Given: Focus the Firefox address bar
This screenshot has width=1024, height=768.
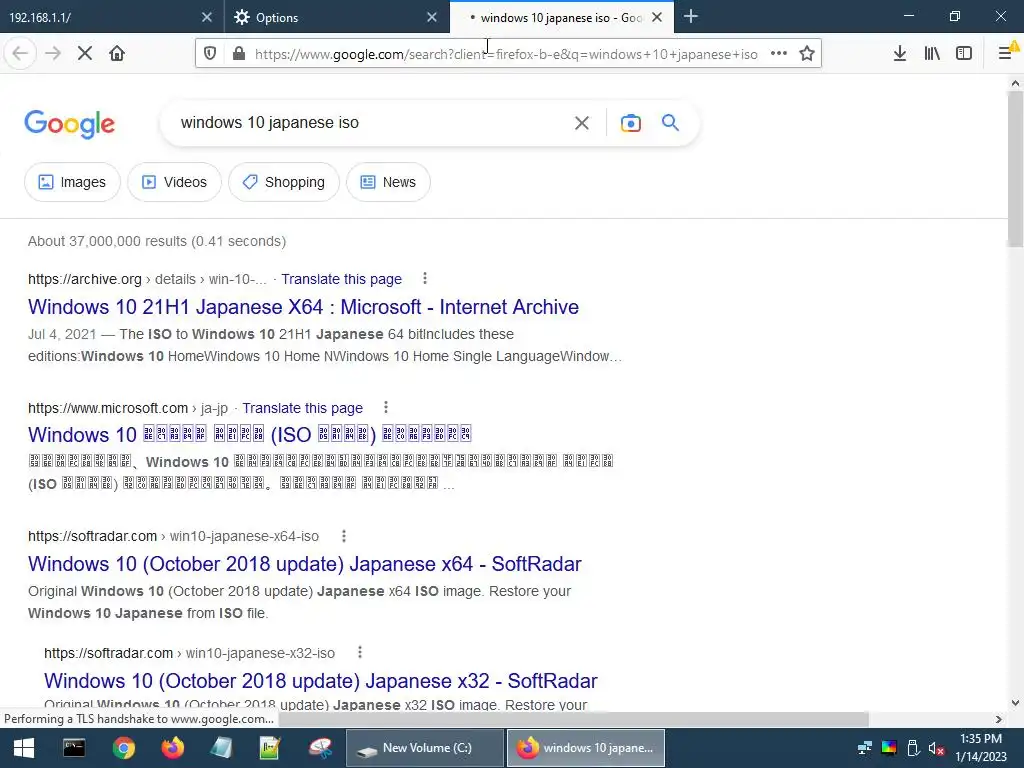Looking at the screenshot, I should click(505, 54).
